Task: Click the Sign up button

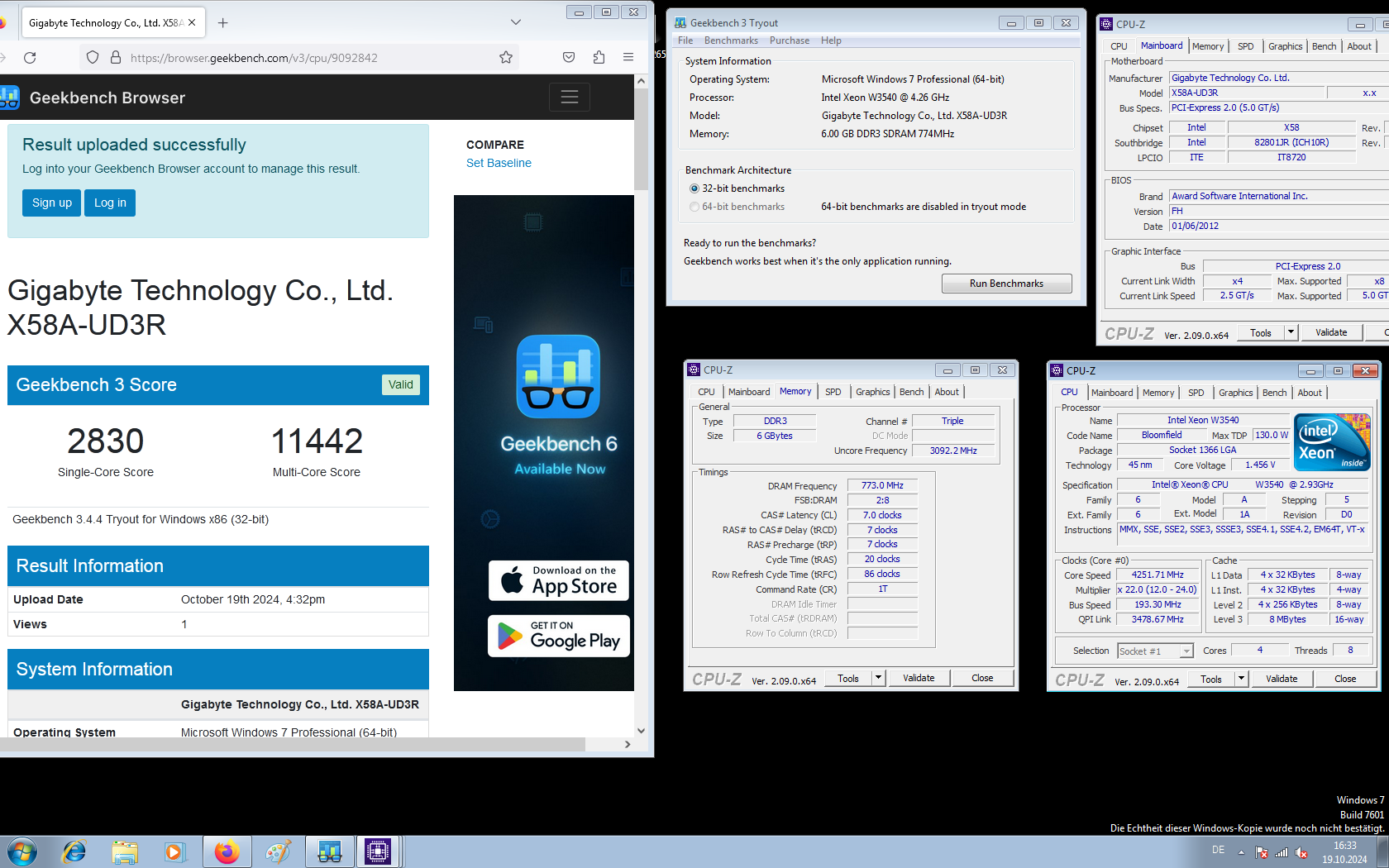Action: coord(52,203)
